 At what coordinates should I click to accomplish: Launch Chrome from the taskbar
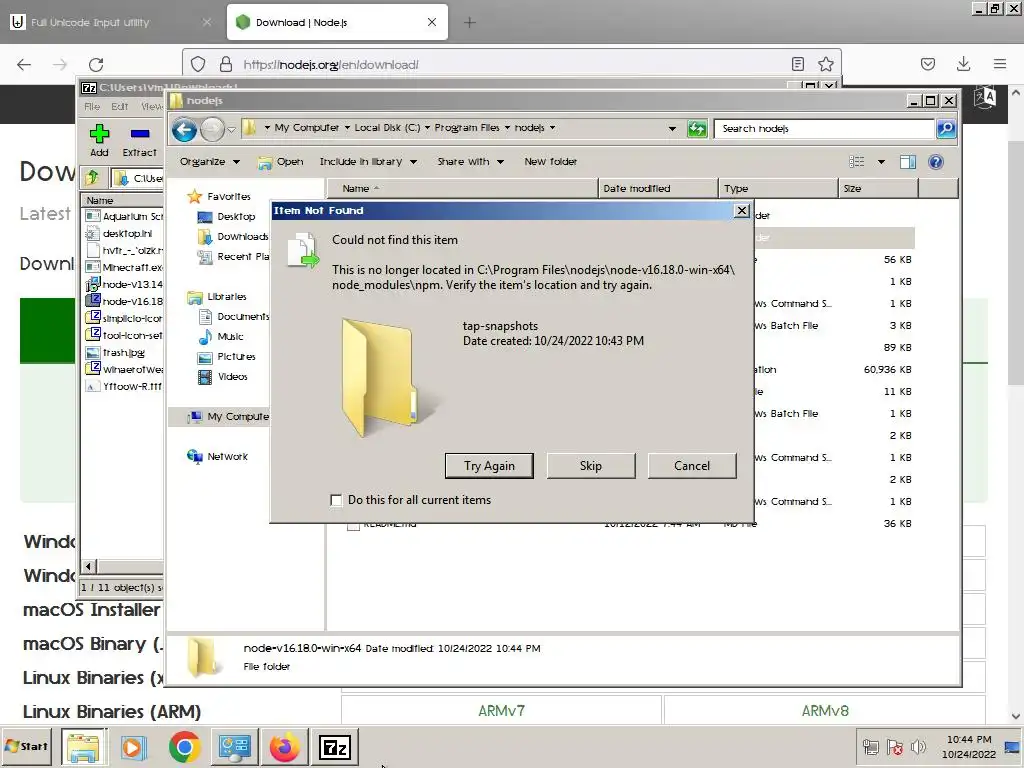pyautogui.click(x=184, y=747)
